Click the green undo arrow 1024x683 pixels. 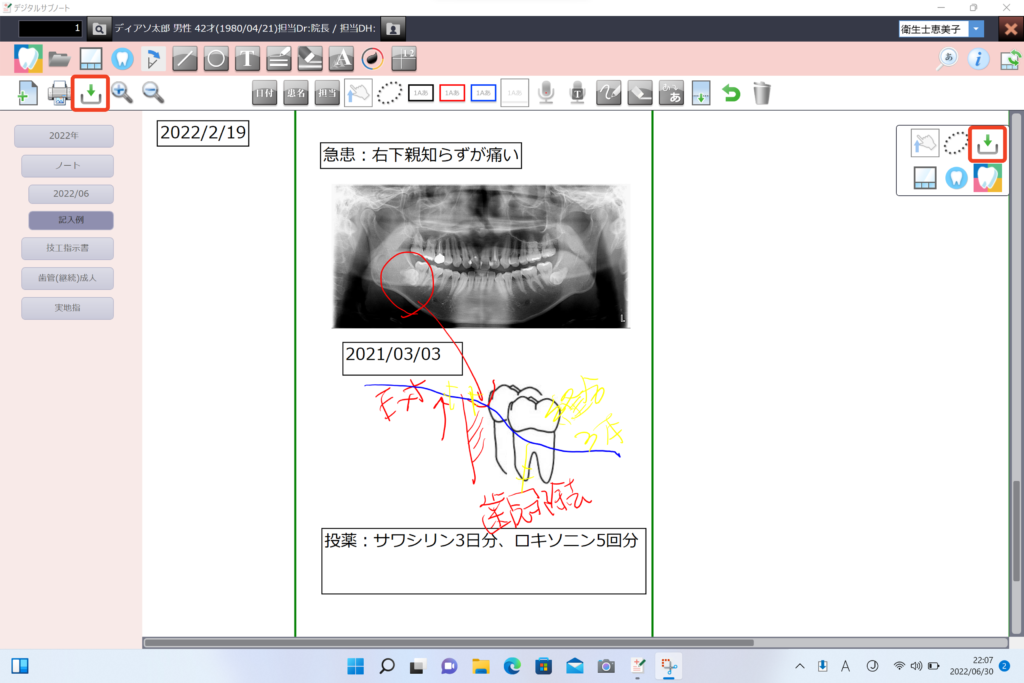732,93
